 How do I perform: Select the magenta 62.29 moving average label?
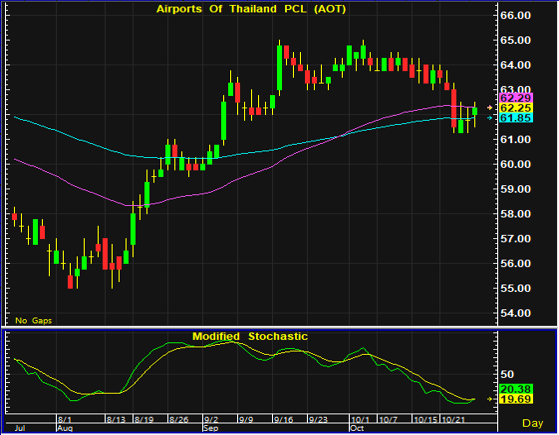pyautogui.click(x=516, y=98)
